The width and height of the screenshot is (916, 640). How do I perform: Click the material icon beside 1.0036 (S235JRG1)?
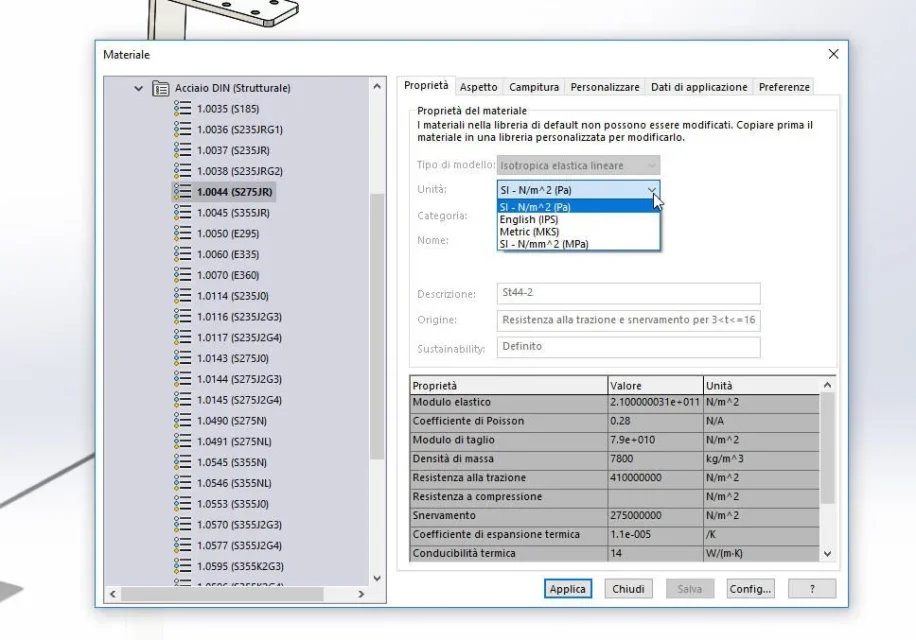click(x=182, y=129)
